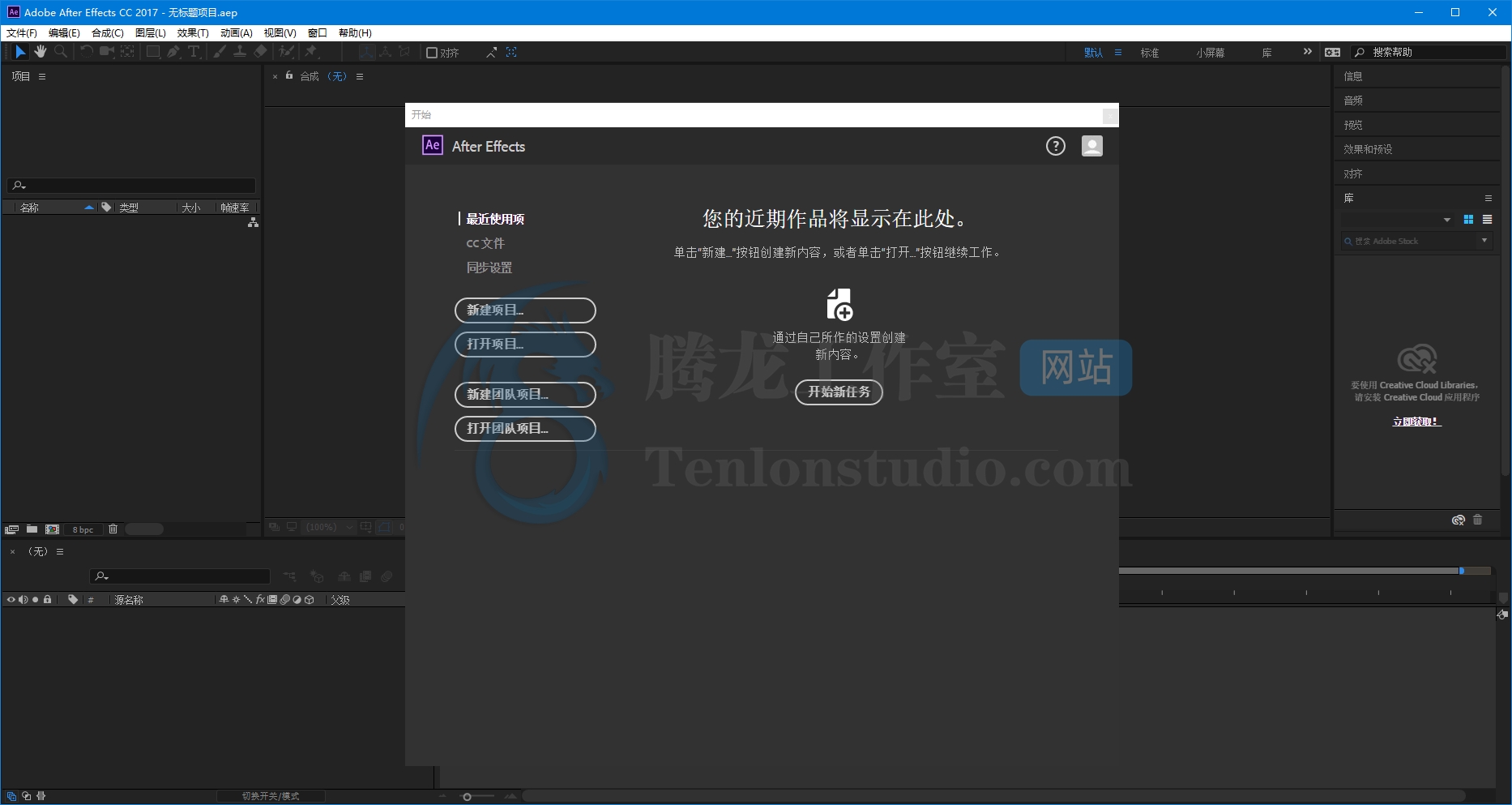
Task: Select the Zoom magnifier tool
Action: tap(61, 52)
